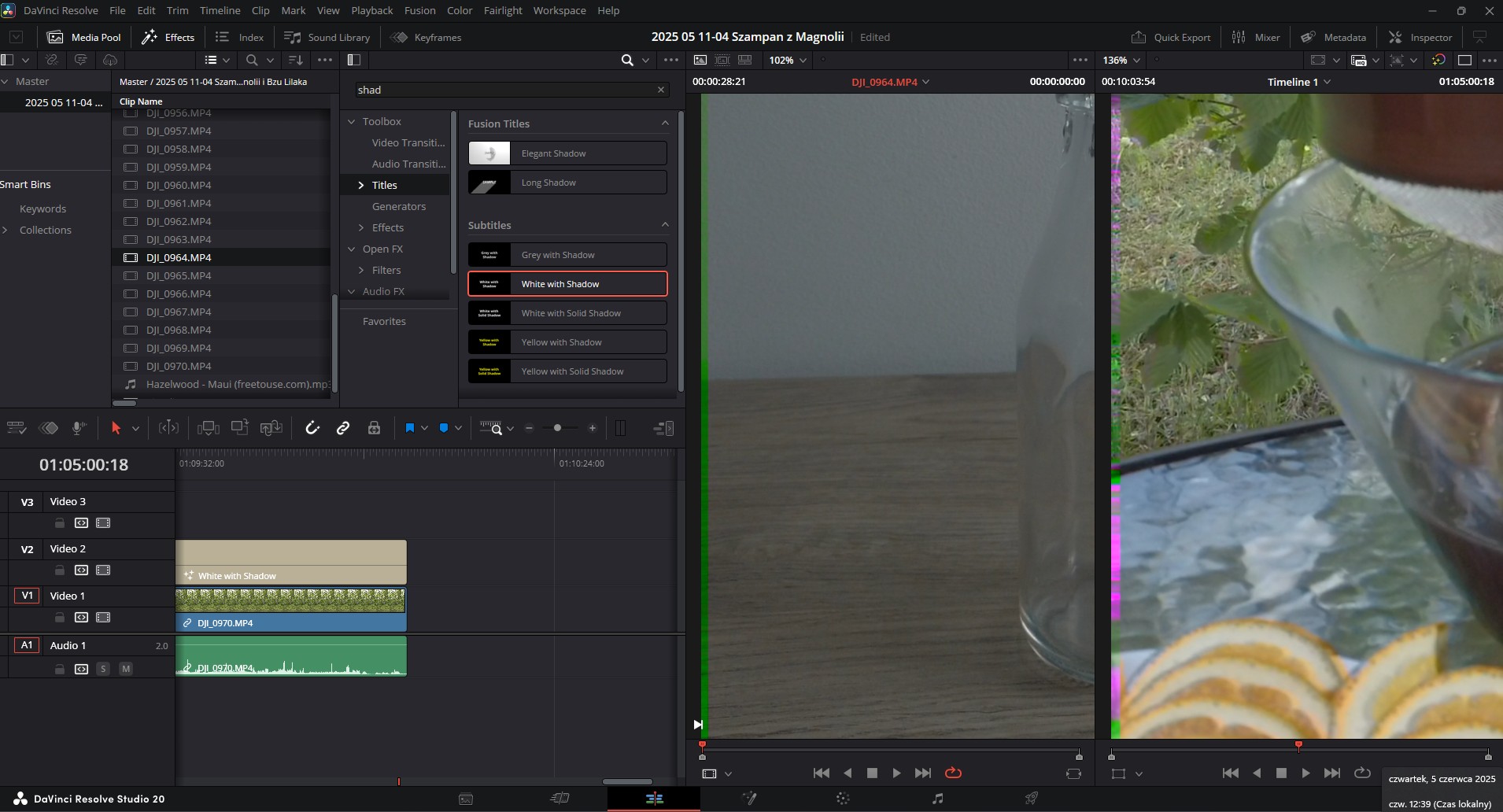Image resolution: width=1503 pixels, height=812 pixels.
Task: Open the timeline zoom options dropdown
Action: point(510,428)
